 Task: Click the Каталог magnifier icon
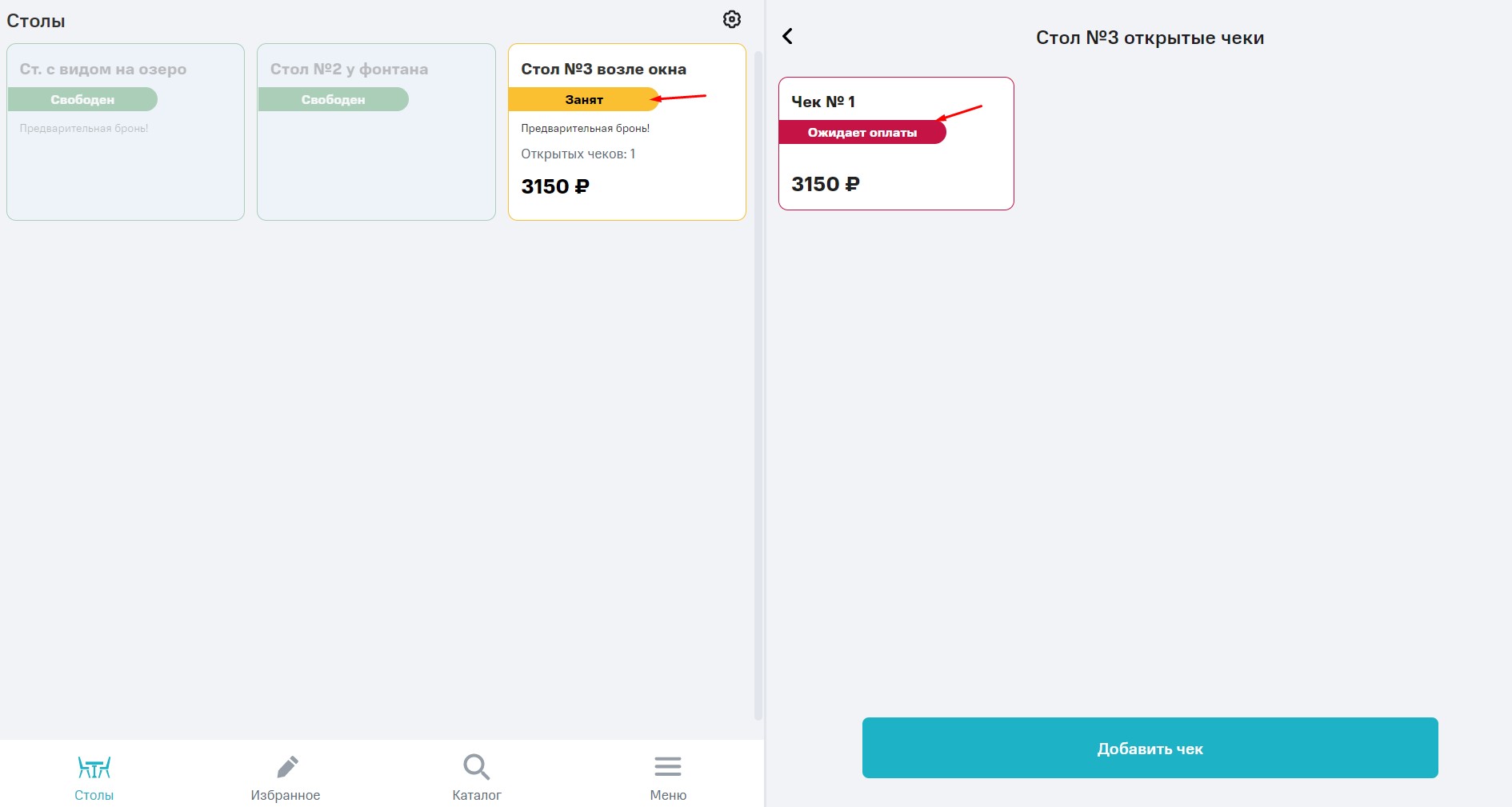[477, 767]
